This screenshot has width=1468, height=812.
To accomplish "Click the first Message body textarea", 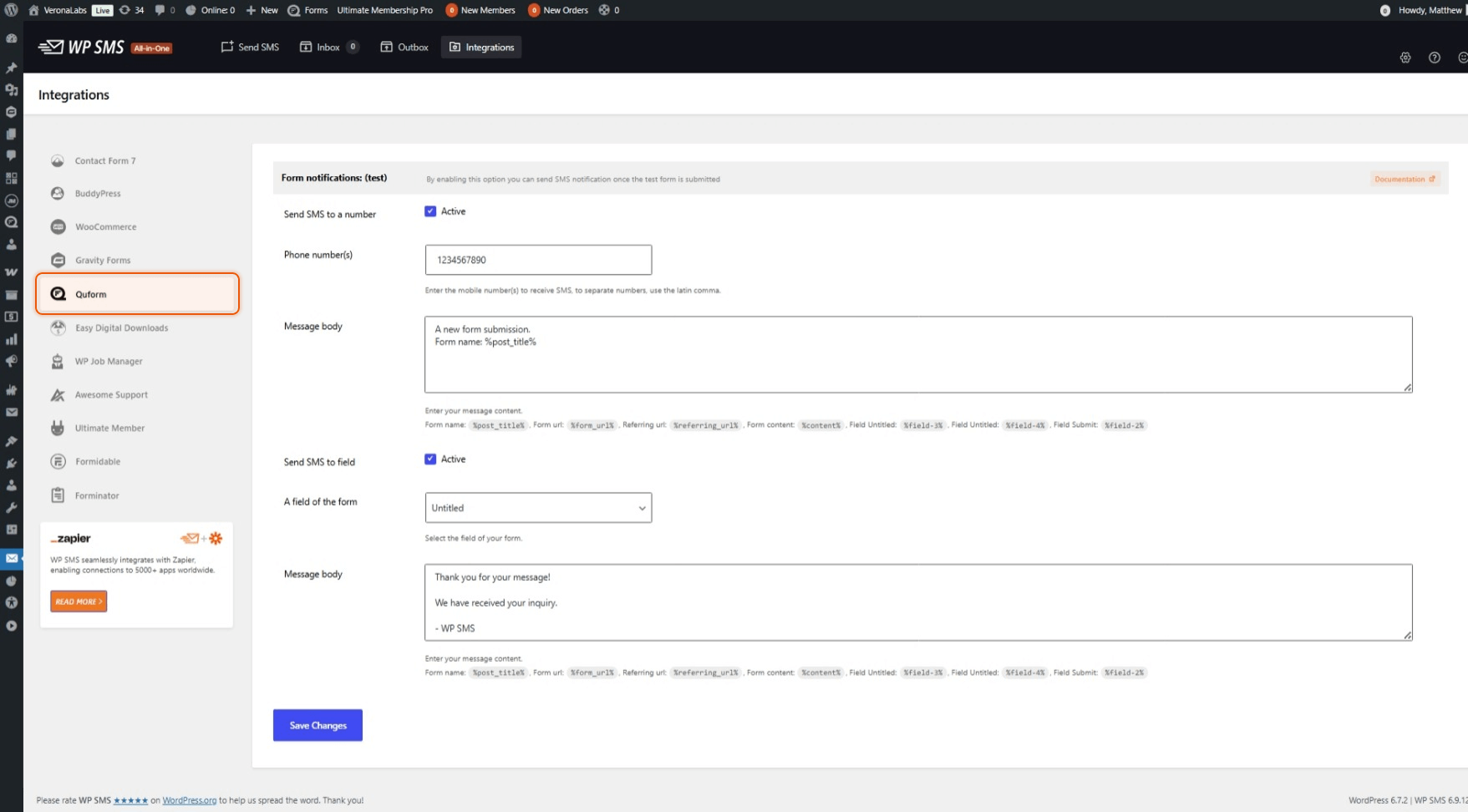I will pos(918,354).
